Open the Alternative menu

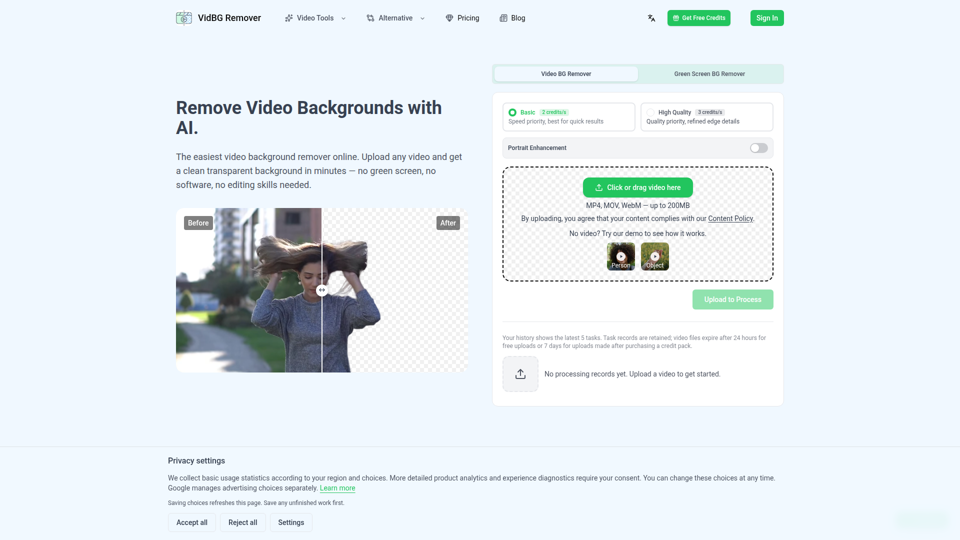coord(396,18)
